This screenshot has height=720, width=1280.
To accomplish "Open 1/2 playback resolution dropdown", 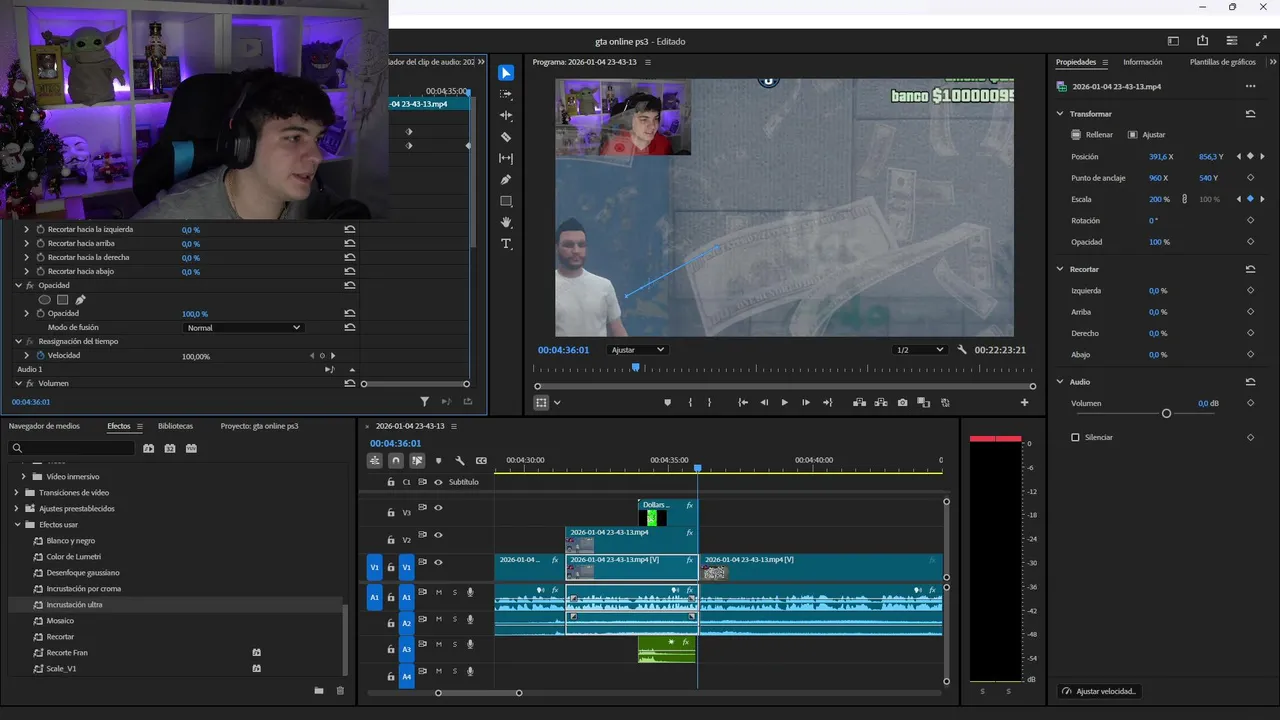I will (920, 350).
